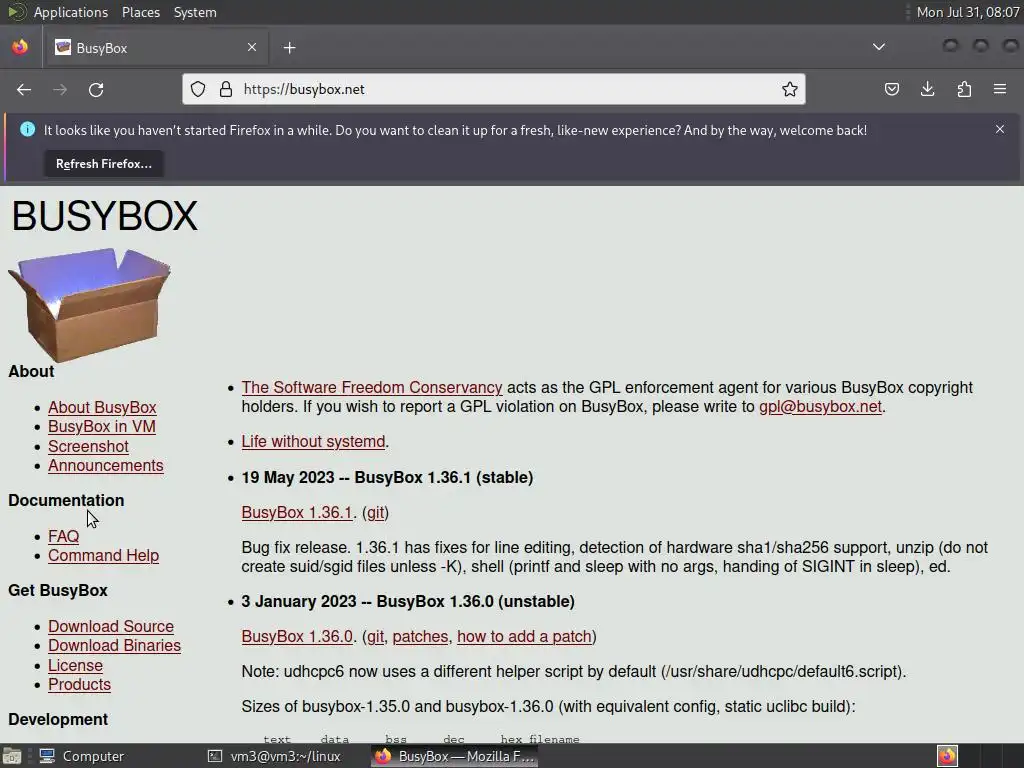Click the BusyBox box logo image
The width and height of the screenshot is (1024, 768).
point(89,304)
